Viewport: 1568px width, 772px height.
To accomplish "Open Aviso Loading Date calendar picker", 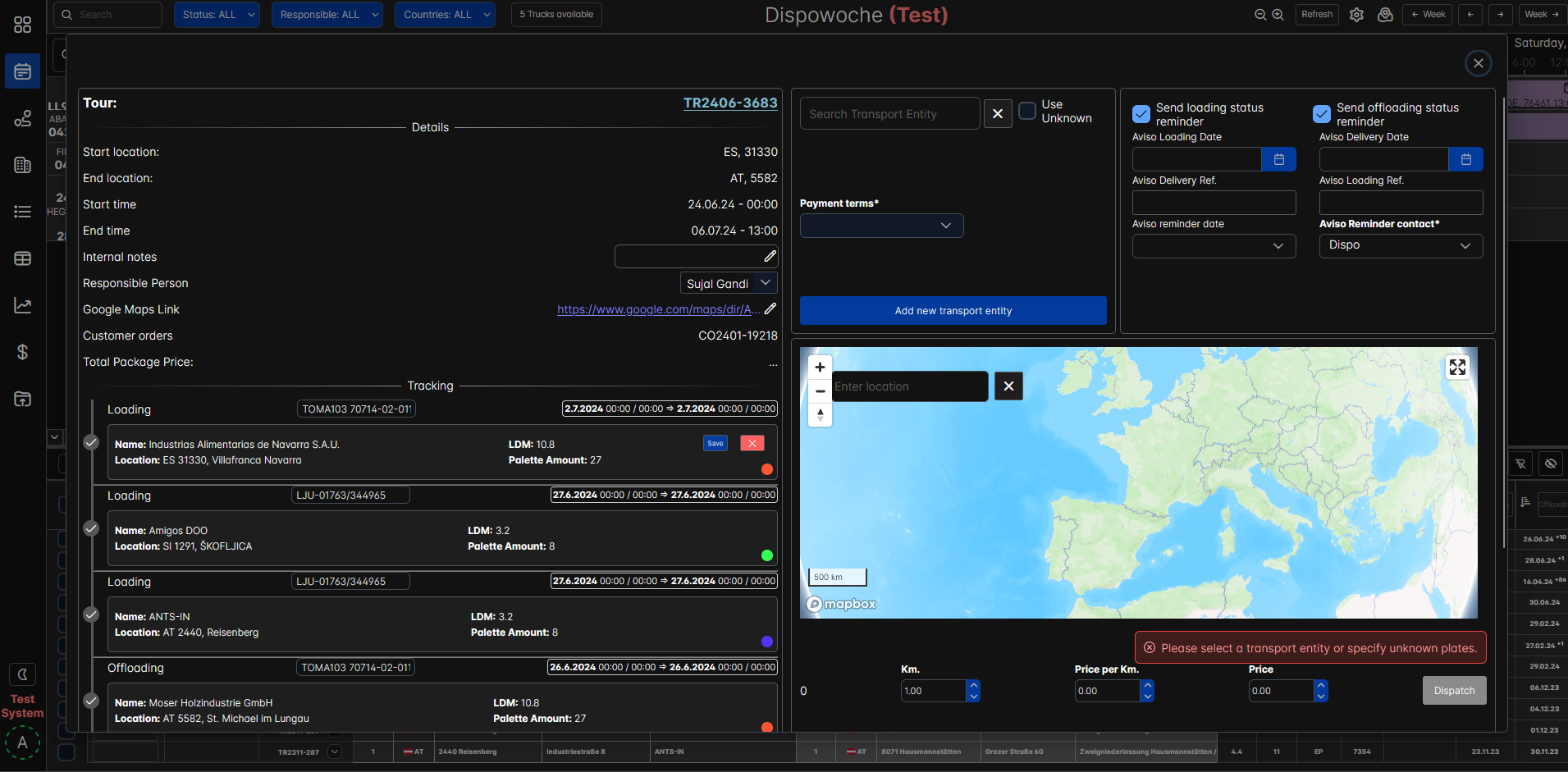I will 1278,159.
